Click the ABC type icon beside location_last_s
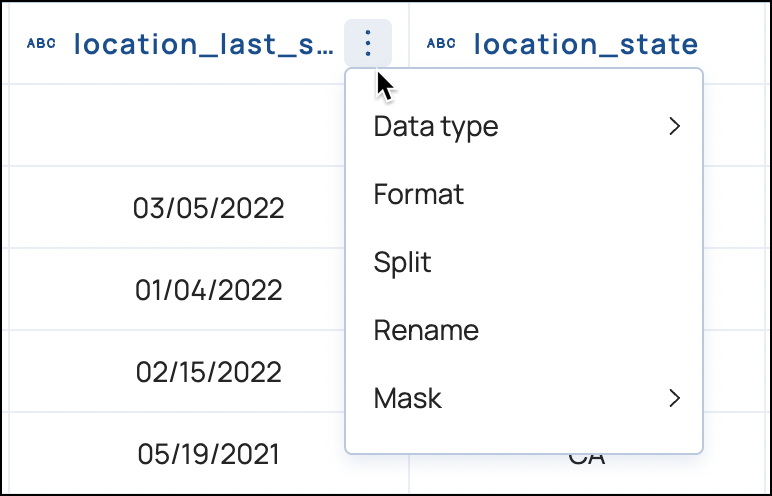The image size is (772, 496). [x=41, y=44]
